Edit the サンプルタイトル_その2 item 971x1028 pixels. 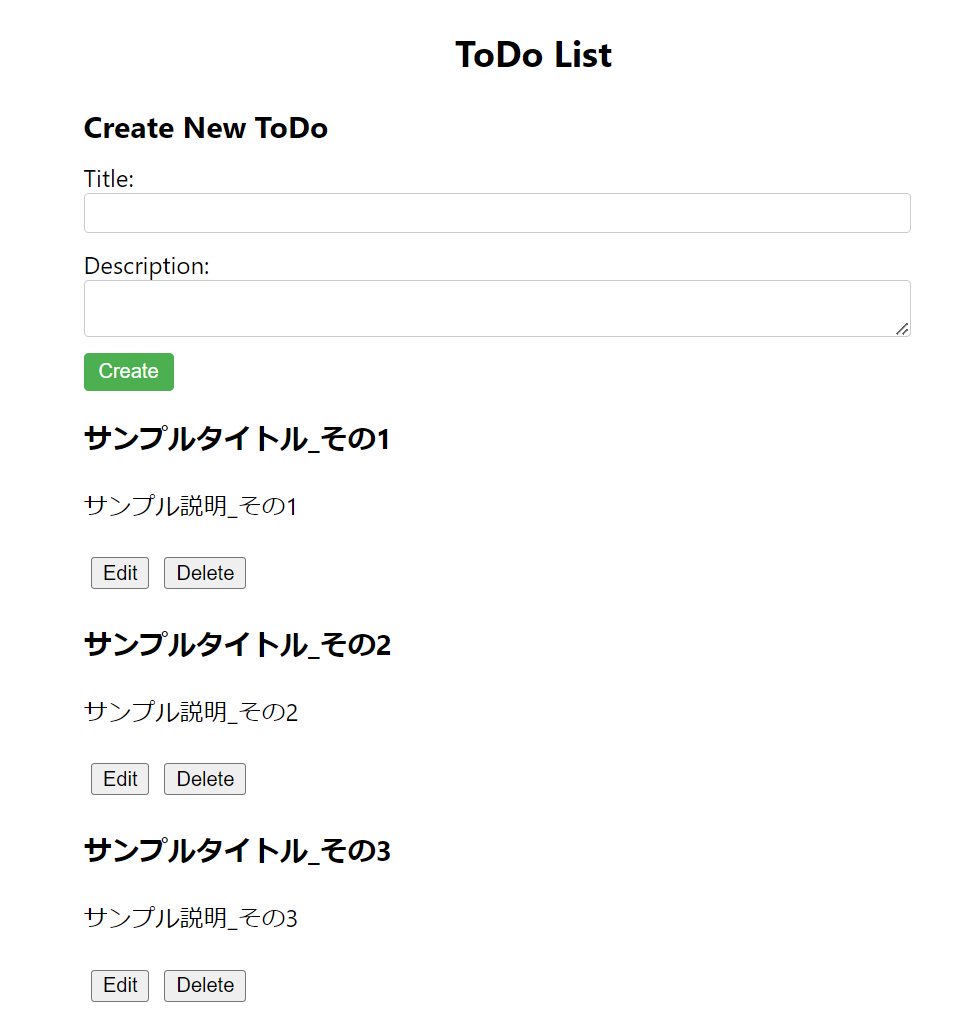(120, 779)
